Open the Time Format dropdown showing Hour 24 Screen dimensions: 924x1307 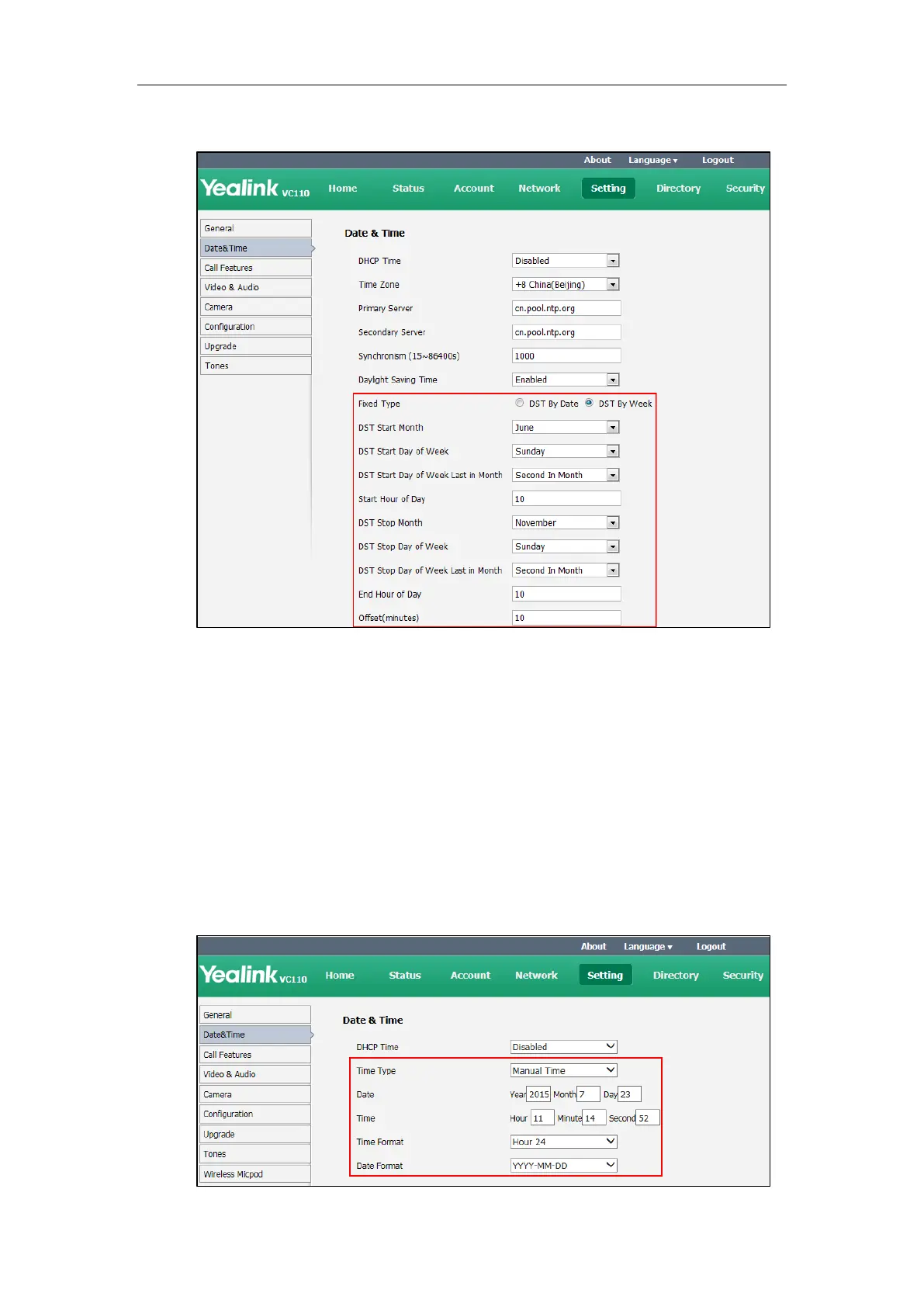coord(563,1142)
